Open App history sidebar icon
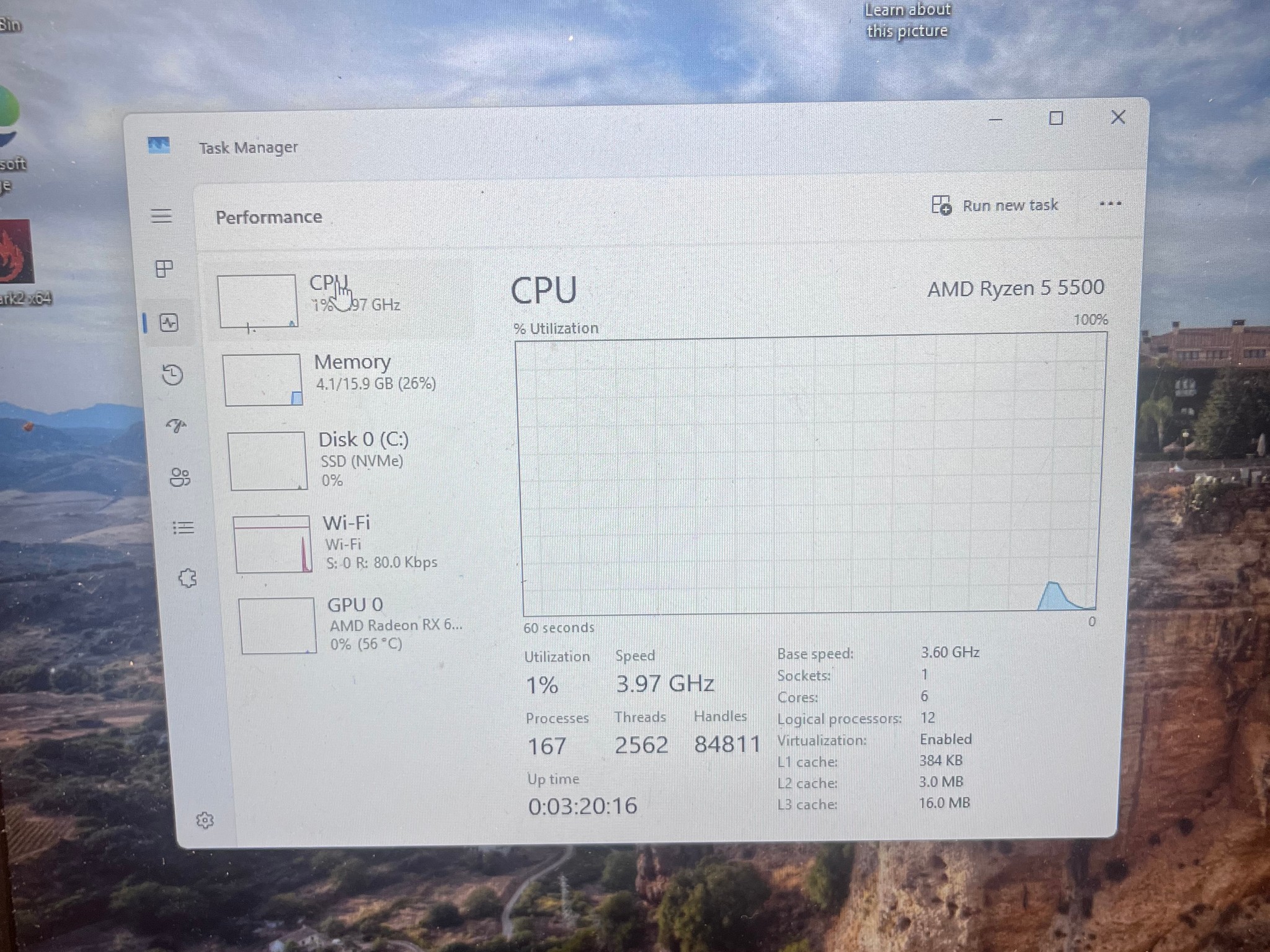1270x952 pixels. point(172,374)
